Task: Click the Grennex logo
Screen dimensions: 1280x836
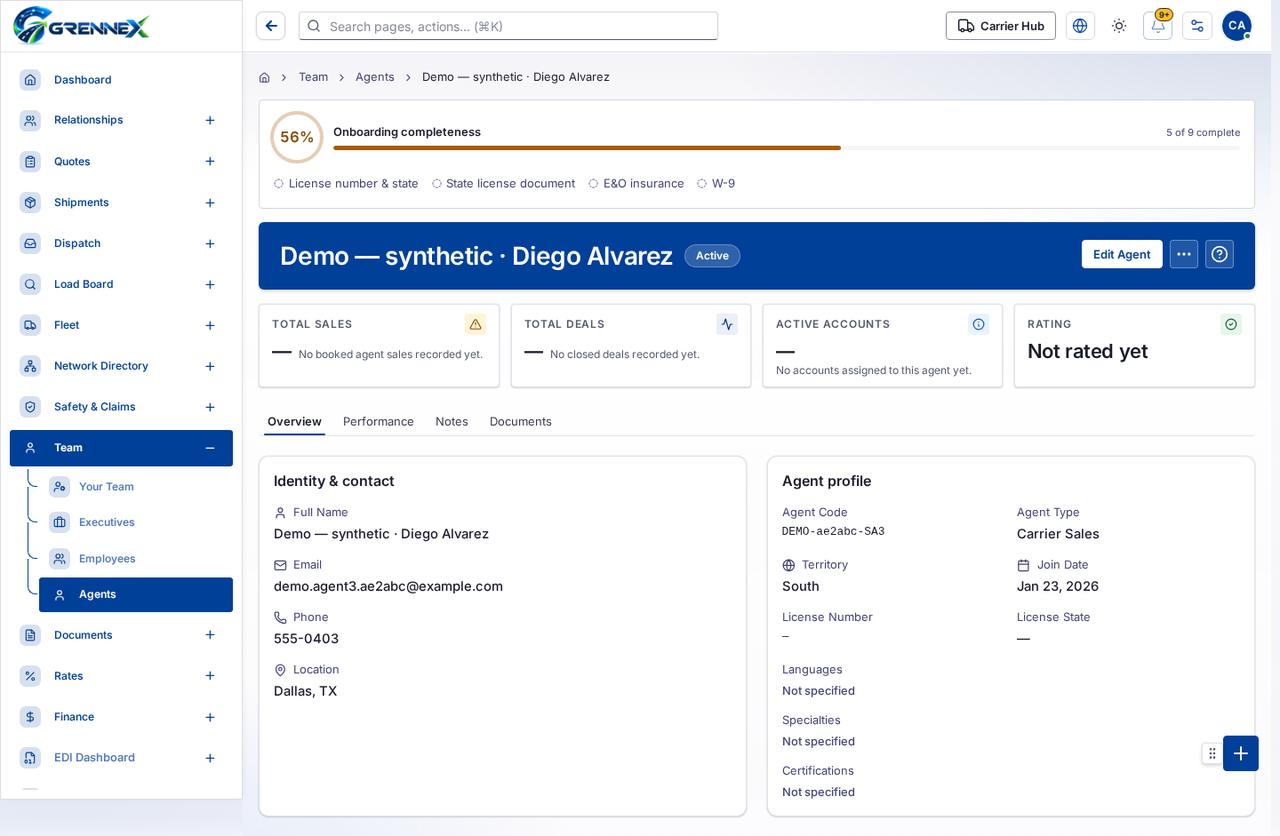Action: (x=82, y=26)
